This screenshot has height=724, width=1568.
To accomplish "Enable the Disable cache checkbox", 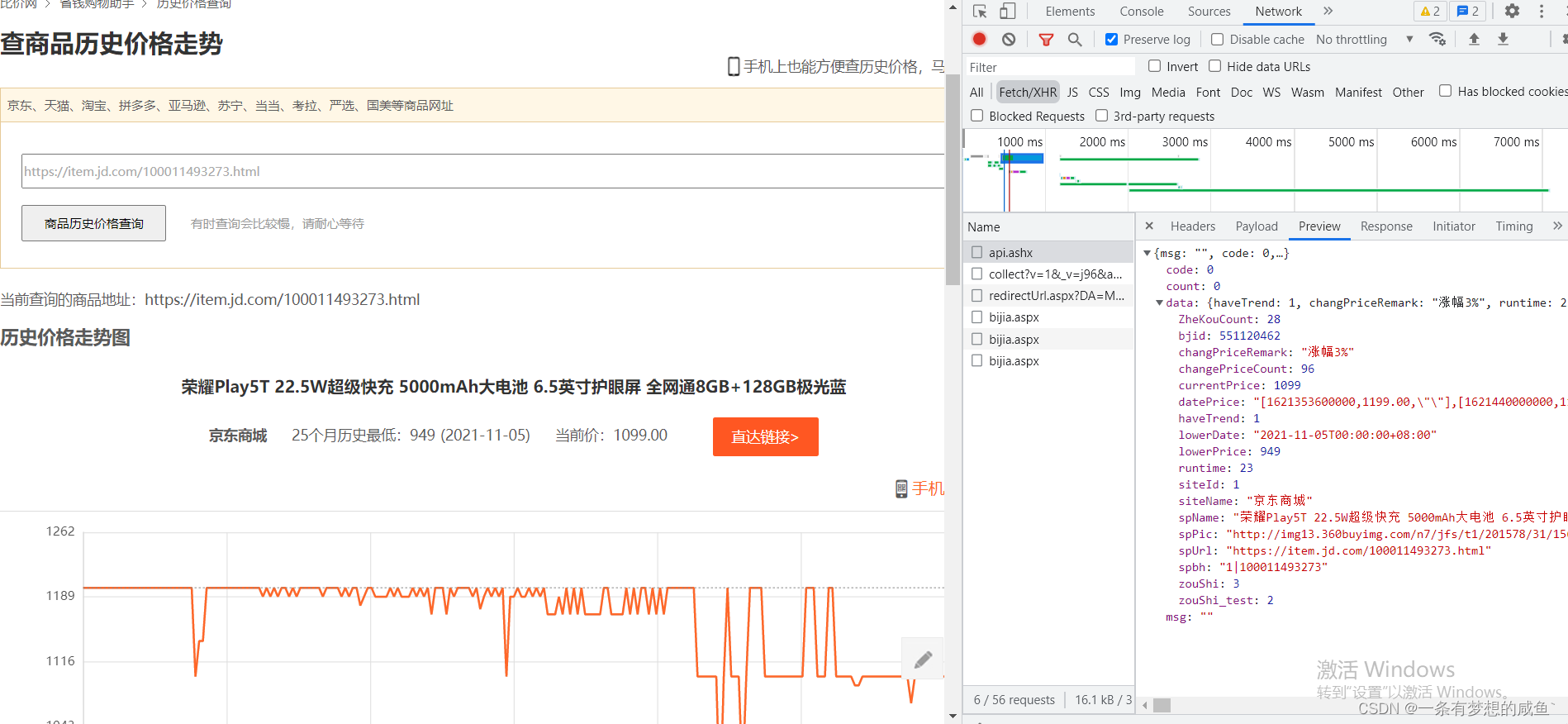I will (1217, 39).
